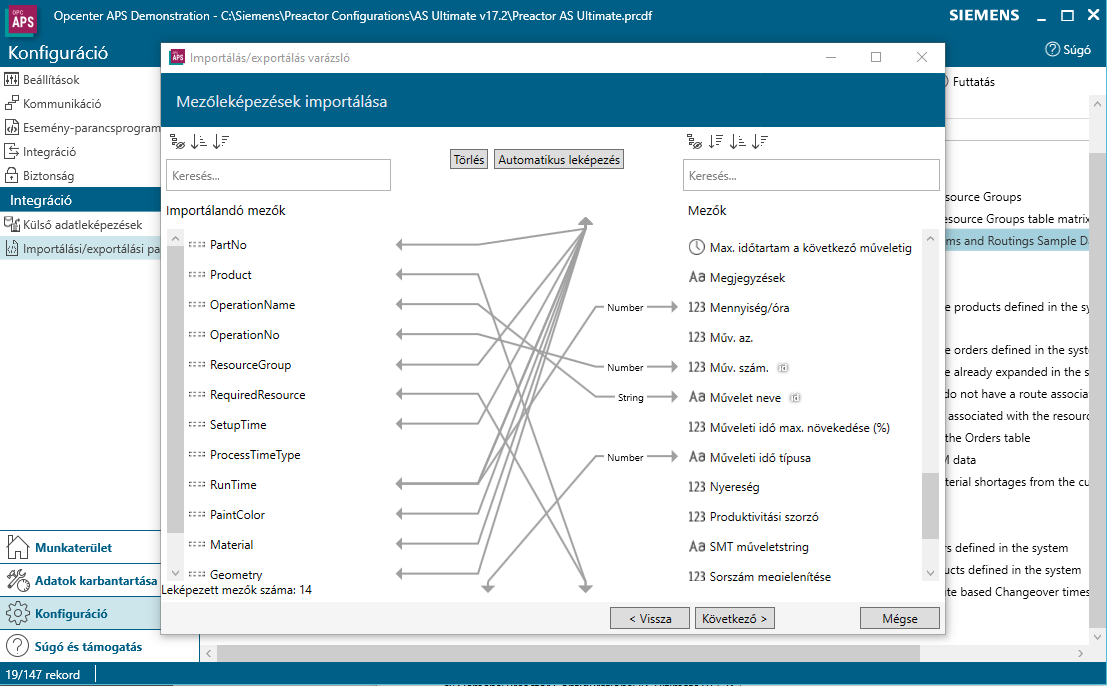This screenshot has width=1107, height=686.
Task: Select Biztonság lock item
Action: pyautogui.click(x=48, y=176)
